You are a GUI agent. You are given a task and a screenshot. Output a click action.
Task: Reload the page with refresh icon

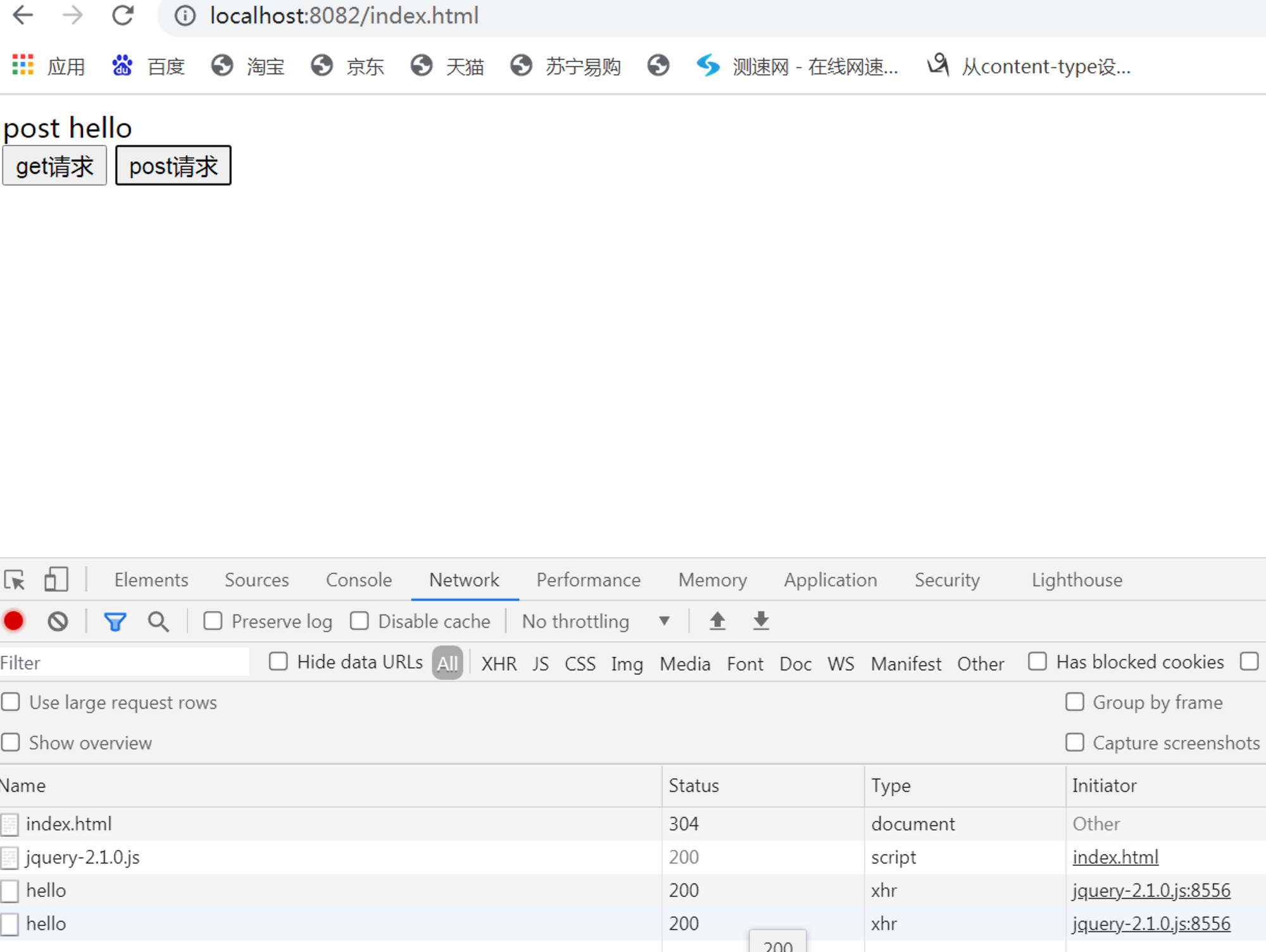pyautogui.click(x=123, y=15)
